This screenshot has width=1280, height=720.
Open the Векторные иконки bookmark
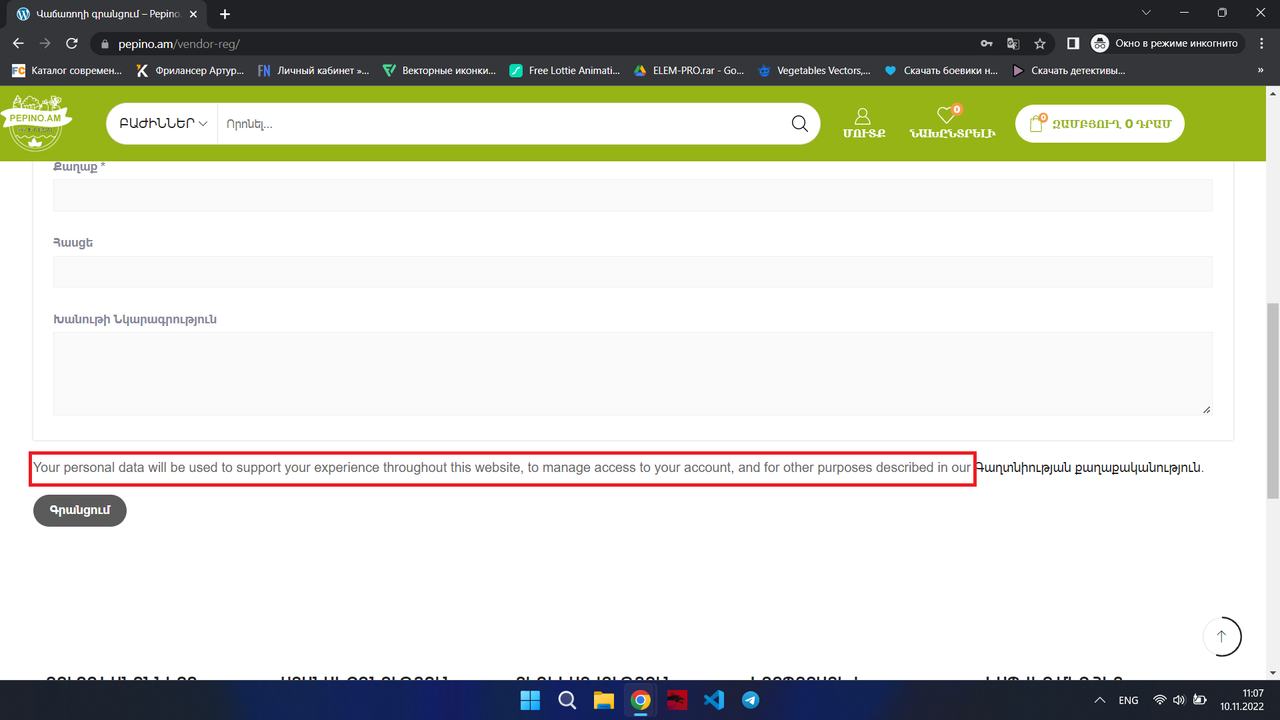point(440,71)
